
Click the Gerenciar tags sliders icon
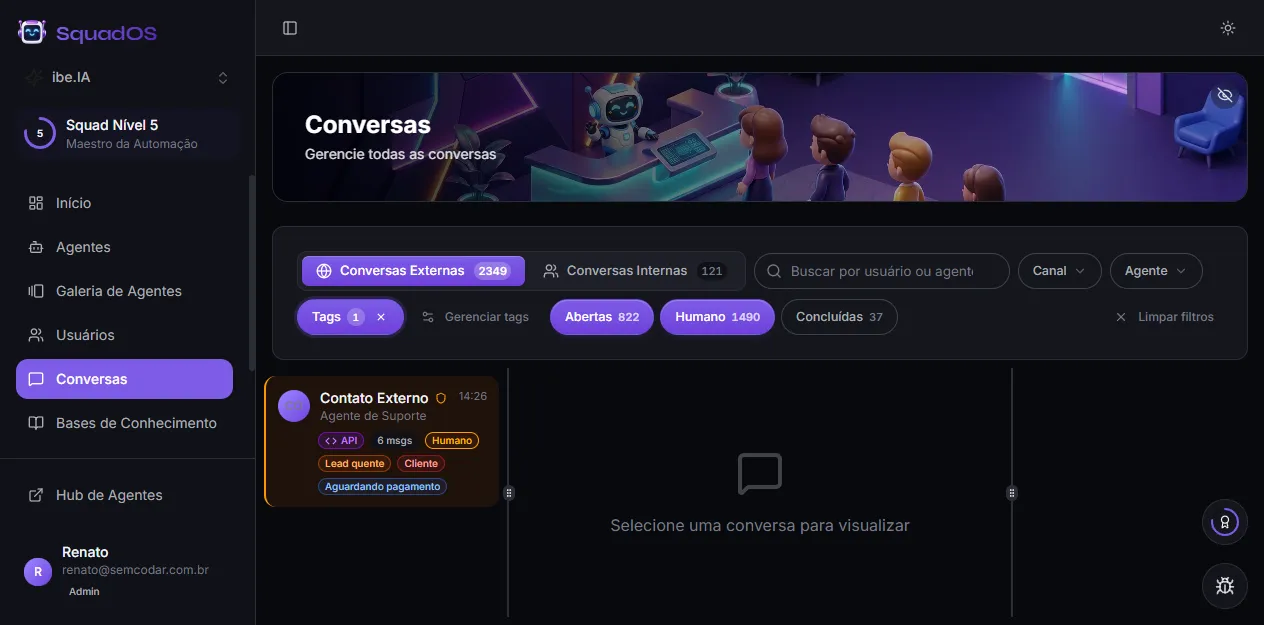428,317
